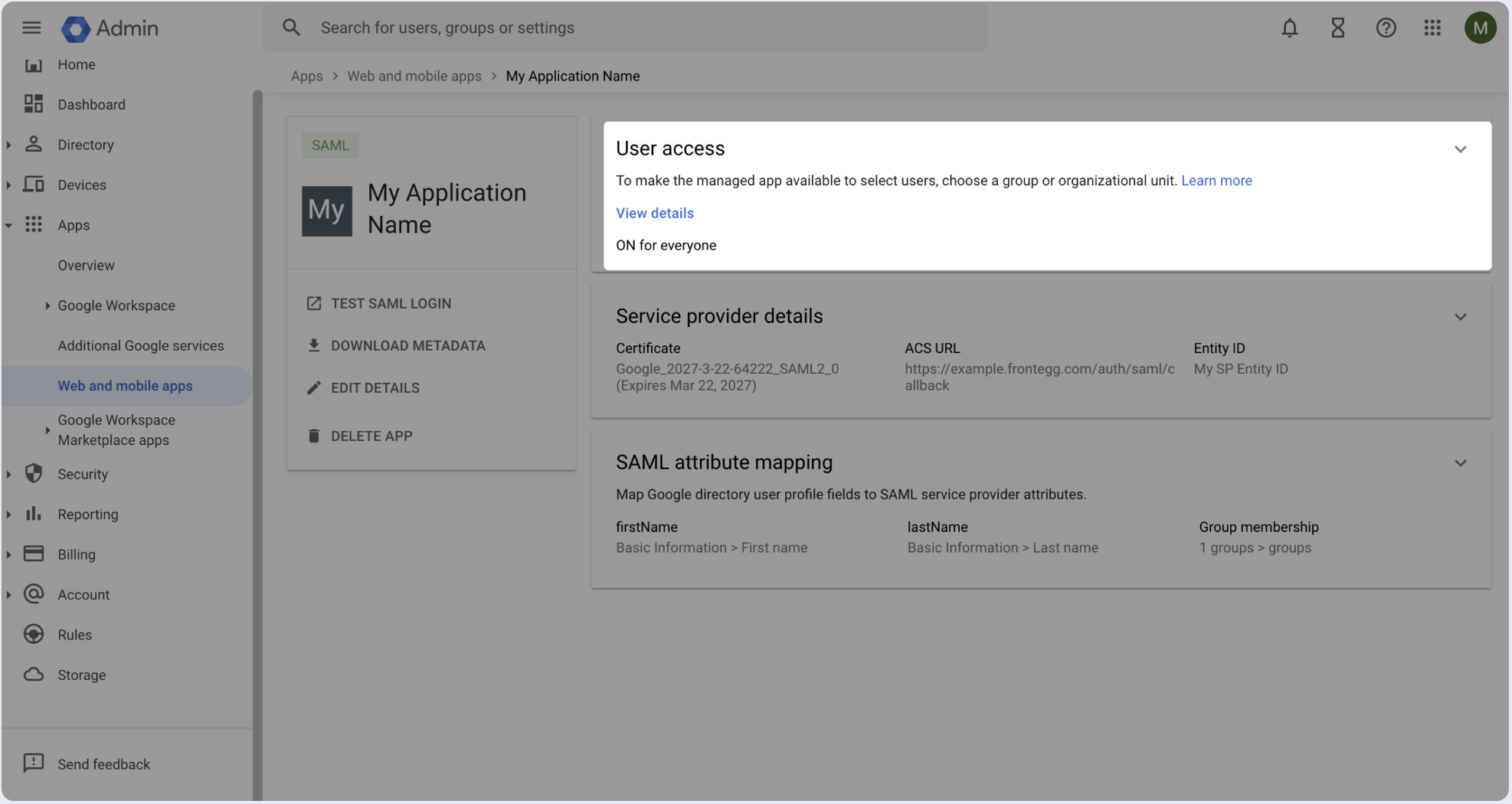This screenshot has width=1512, height=804.
Task: Open the help question mark icon
Action: pos(1386,28)
